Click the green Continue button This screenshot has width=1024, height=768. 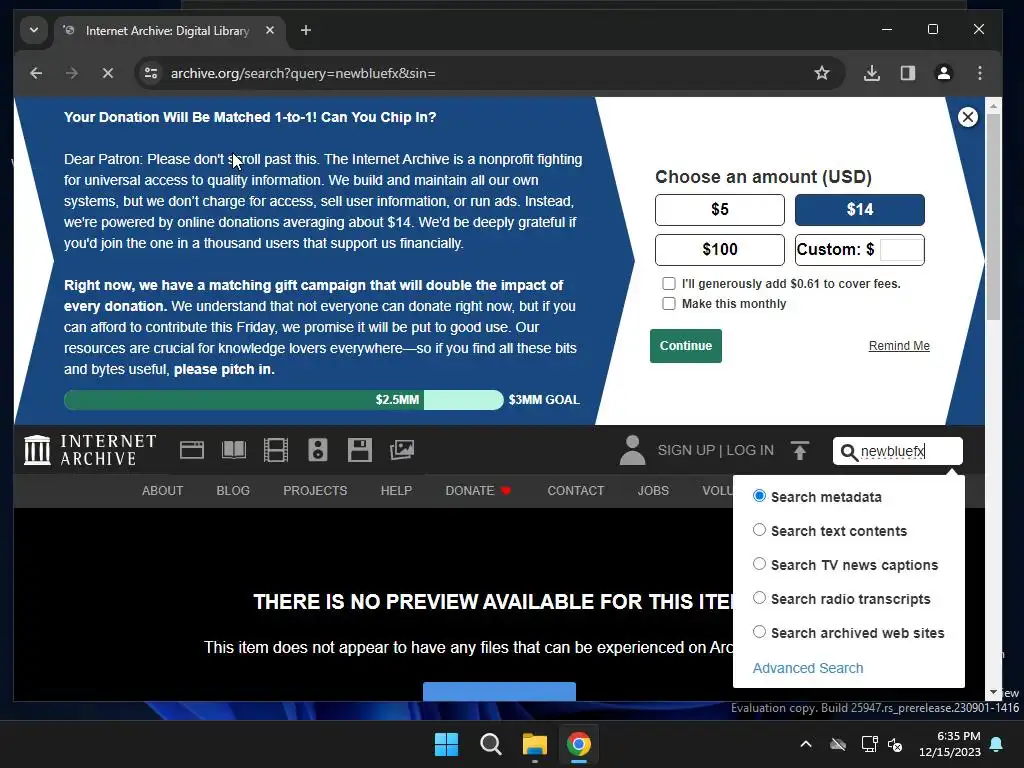[x=686, y=346]
